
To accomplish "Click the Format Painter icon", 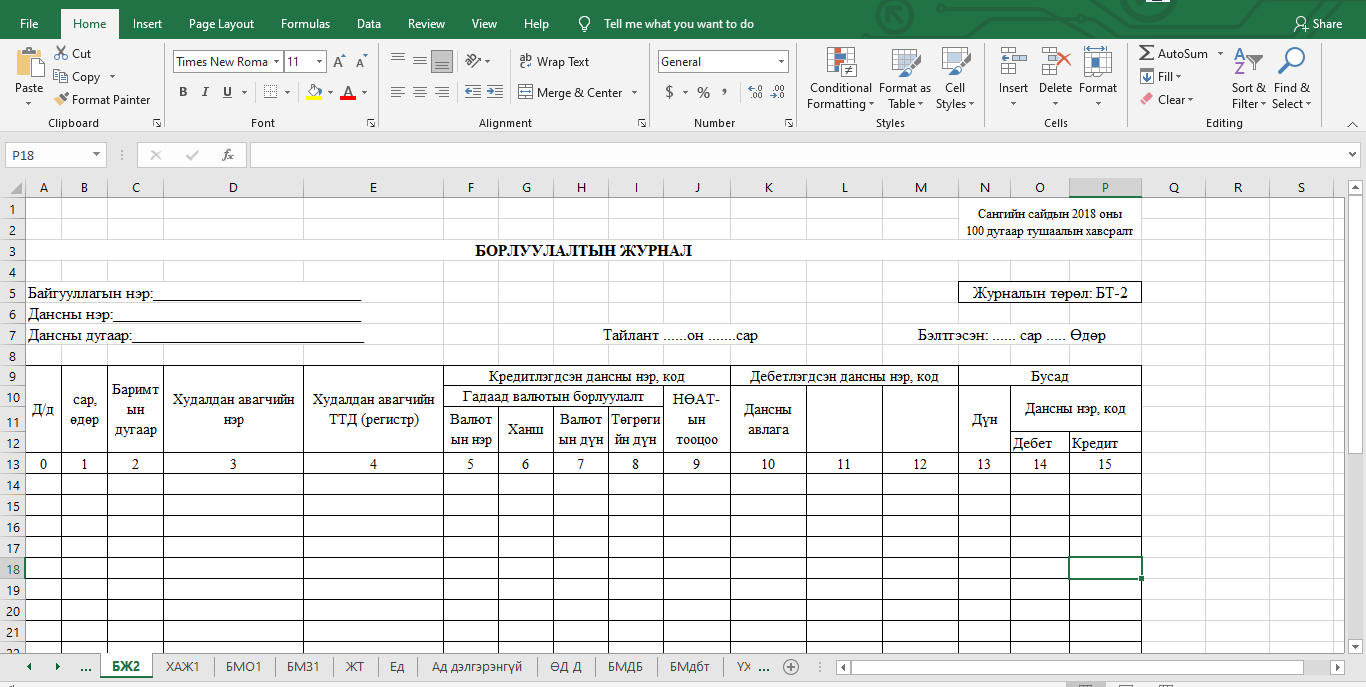I will click(62, 100).
